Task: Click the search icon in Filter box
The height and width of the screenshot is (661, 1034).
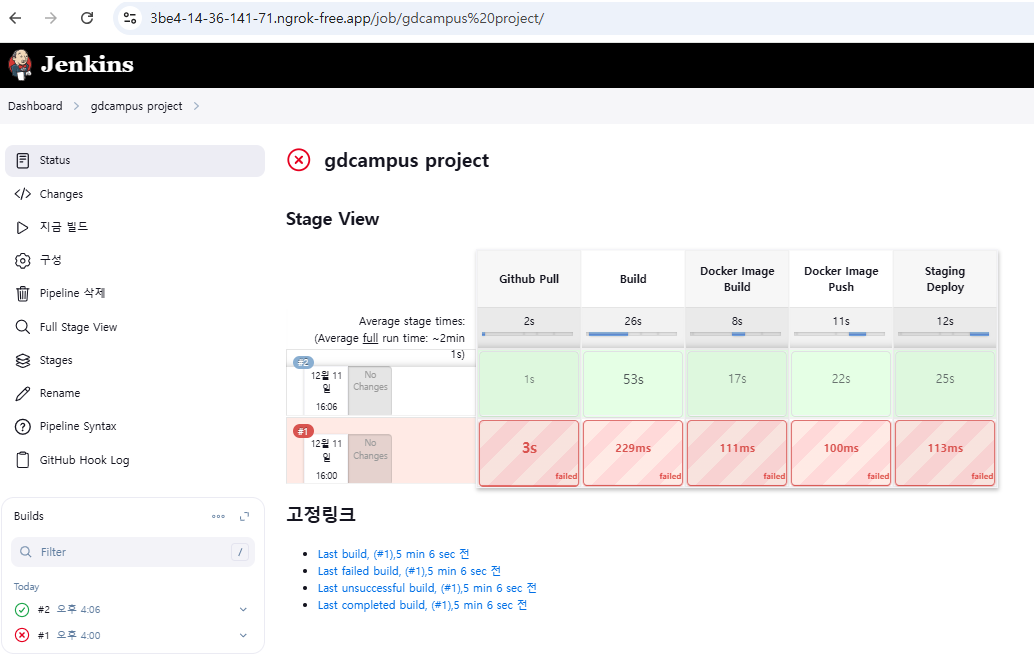Action: (26, 552)
